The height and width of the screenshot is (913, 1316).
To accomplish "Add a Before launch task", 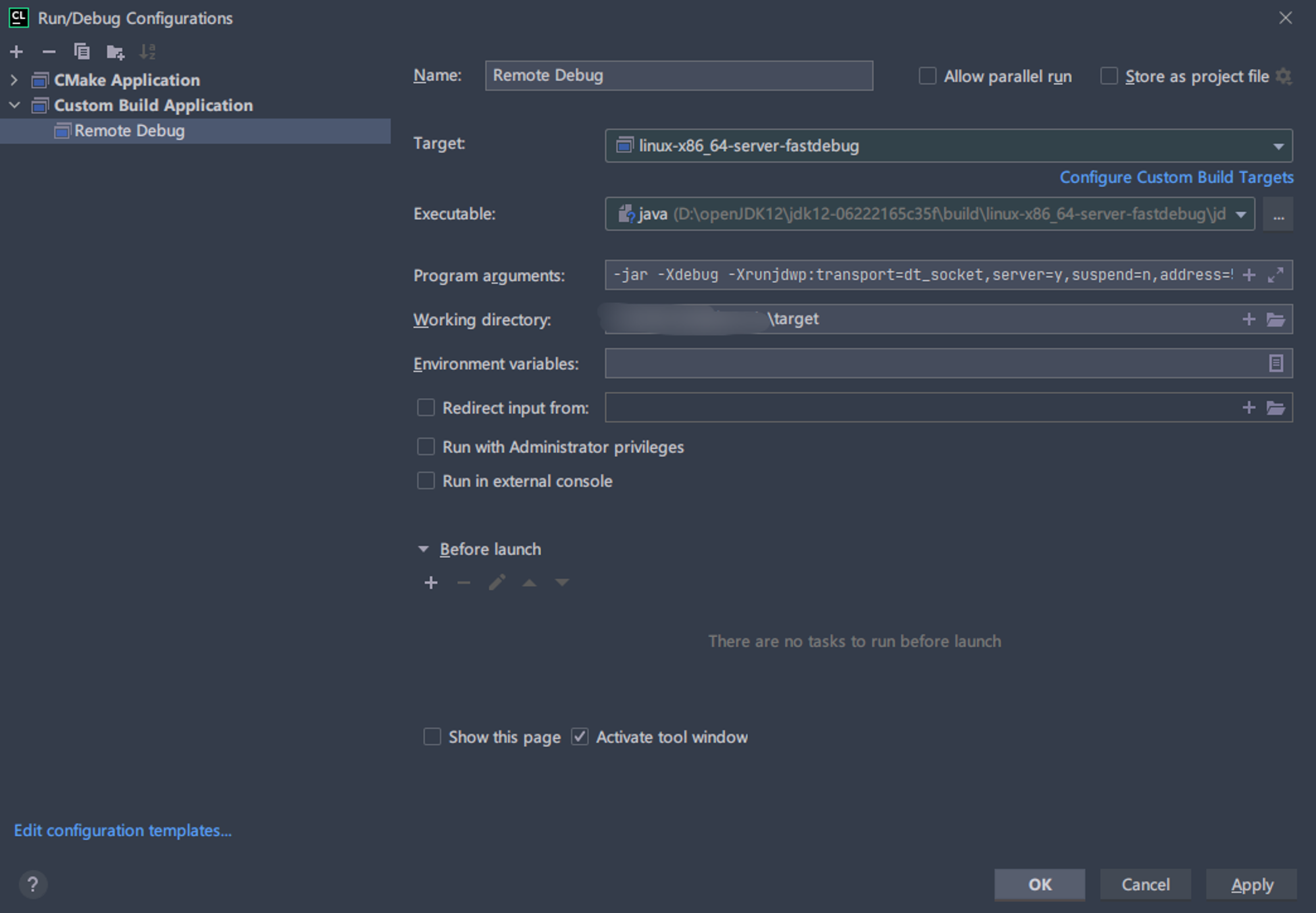I will click(x=431, y=583).
